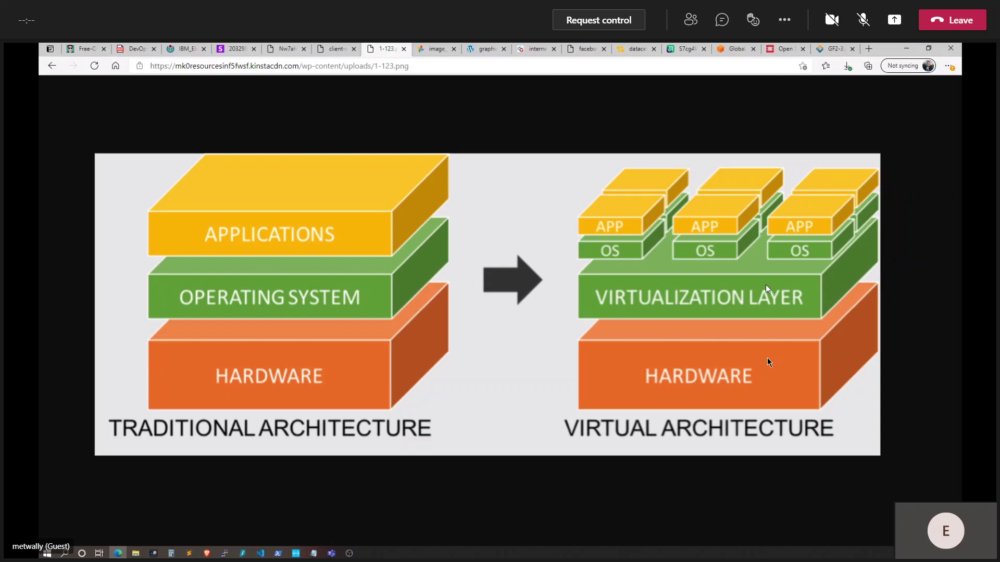
Task: Open browser settings ellipsis menu
Action: click(950, 66)
